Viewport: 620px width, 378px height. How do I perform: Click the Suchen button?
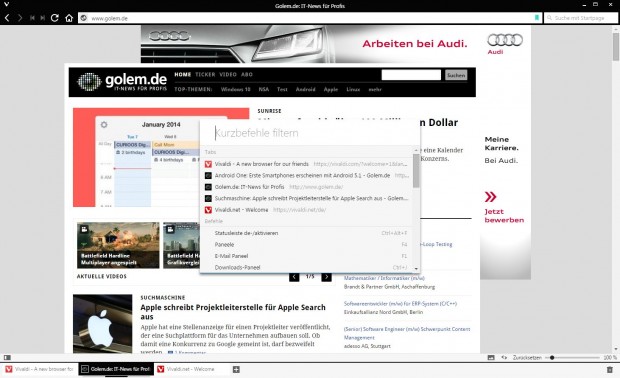point(456,75)
